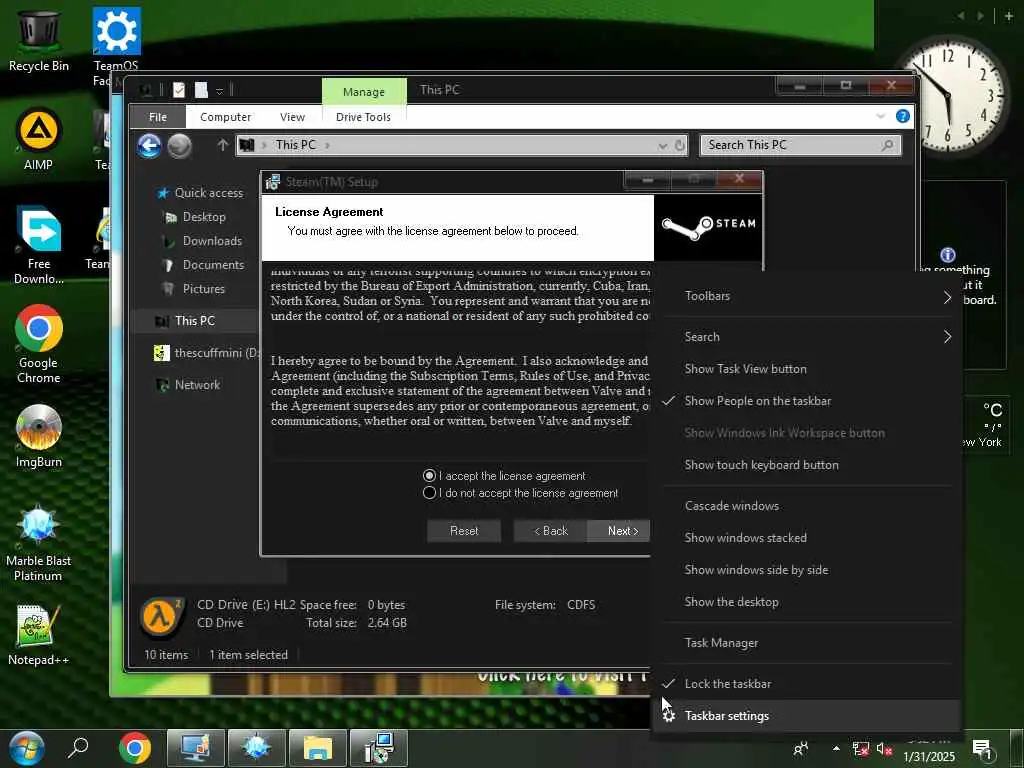Click the volume muted tray icon
Viewport: 1024px width, 768px height.
point(884,749)
